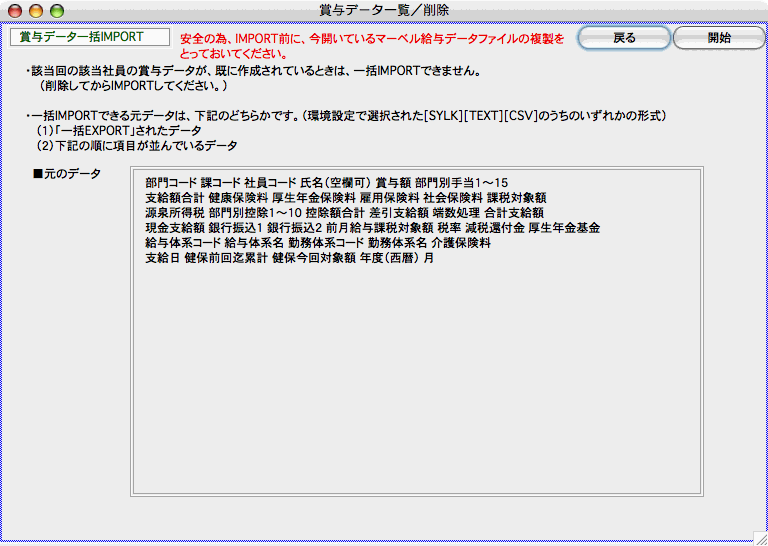768x546 pixels.
Task: Click the 戻る button
Action: click(623, 38)
